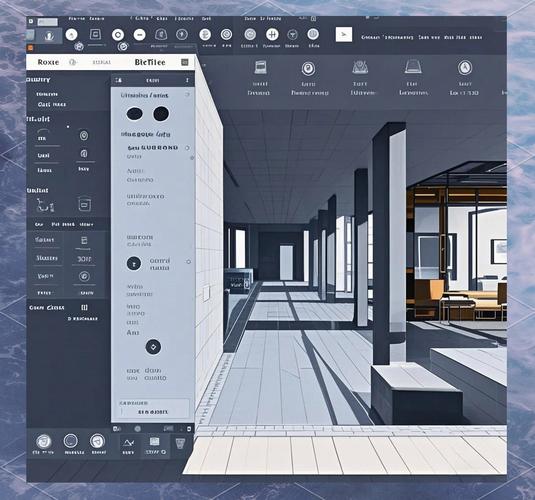The height and width of the screenshot is (500, 535).
Task: Select the compass circle icon in viewport toolbar
Action: click(x=465, y=68)
